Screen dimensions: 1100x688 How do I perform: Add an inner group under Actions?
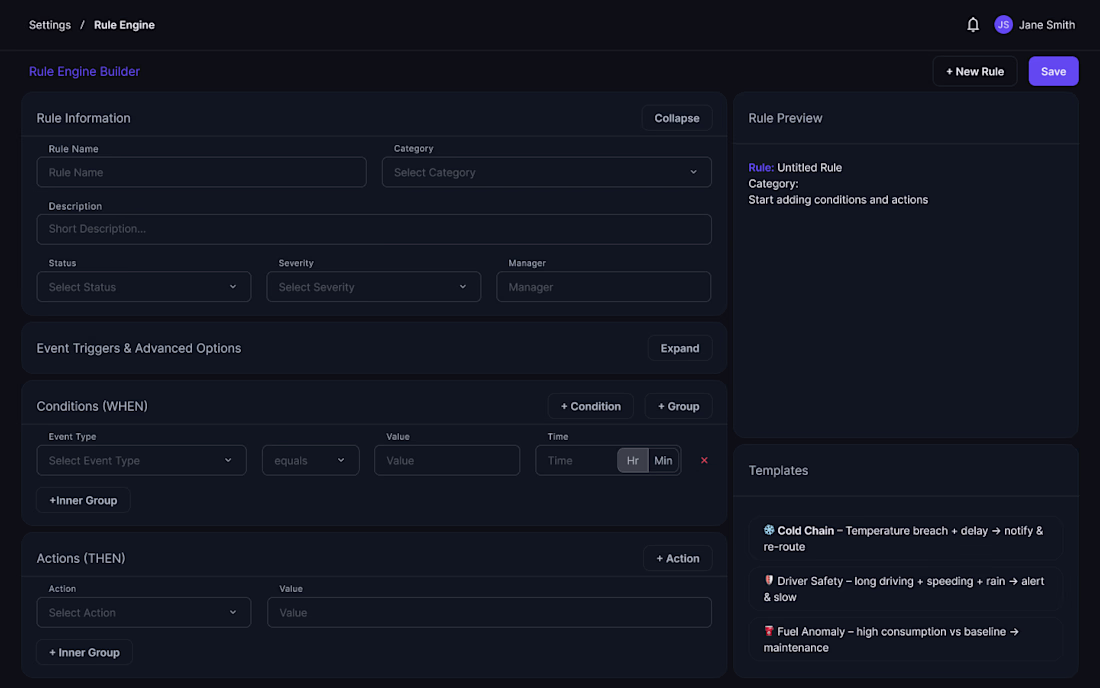coord(84,652)
